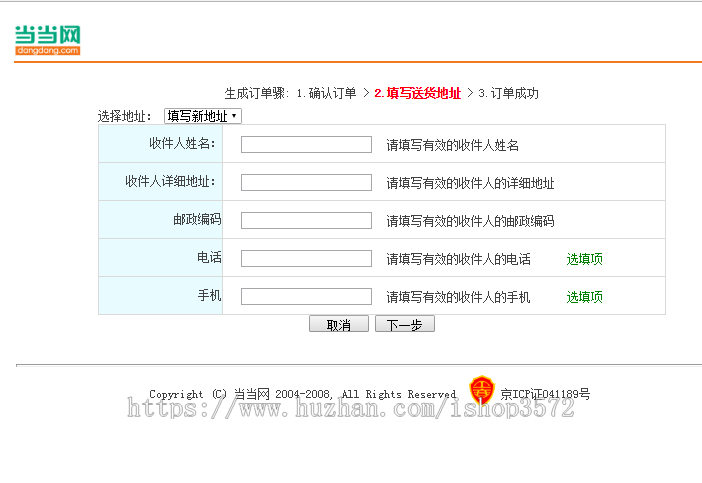Click the 下一步 button
702x483 pixels.
(405, 324)
